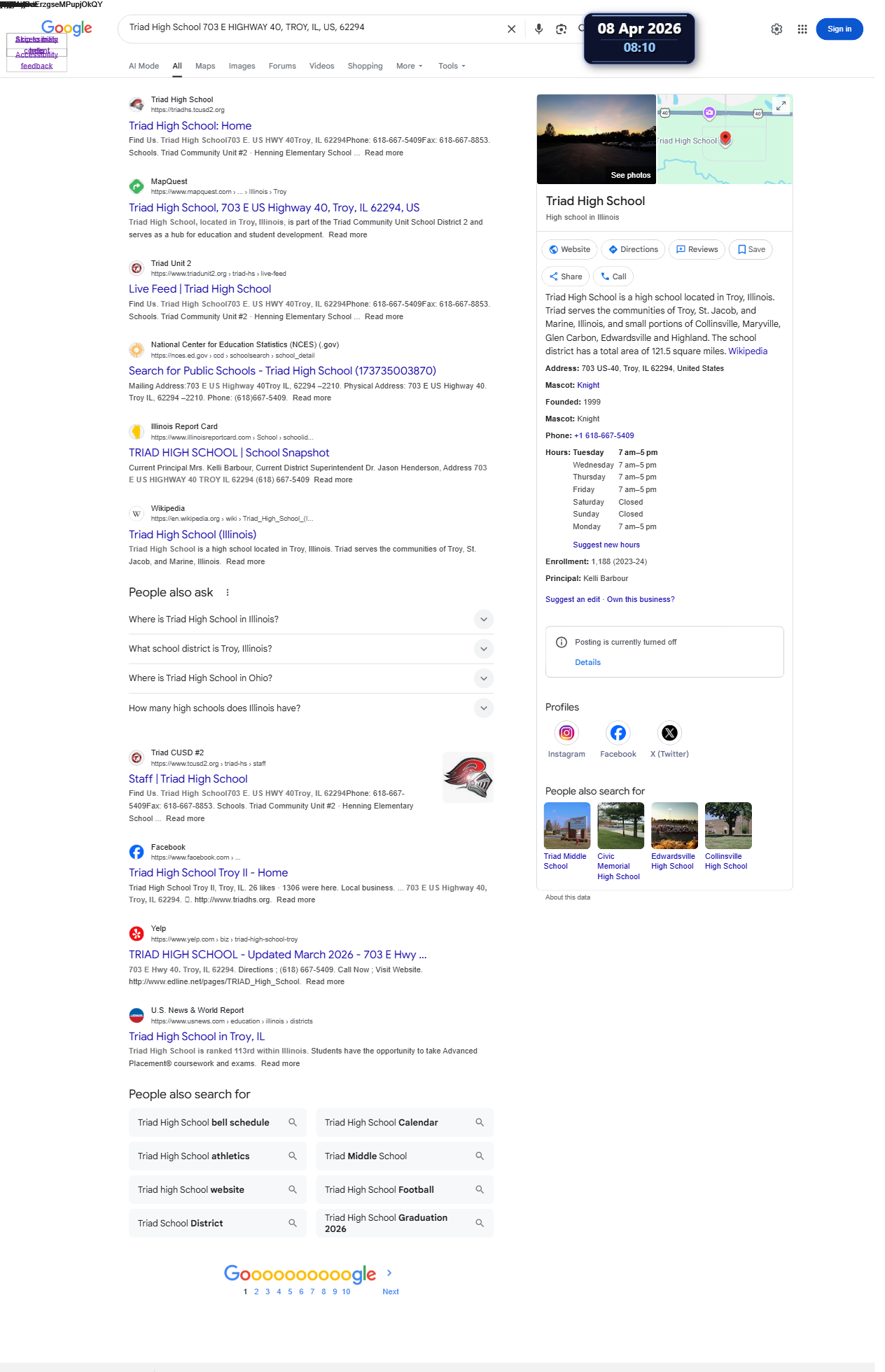This screenshot has width=885, height=1372.
Task: Open the Google apps grid icon
Action: coord(802,29)
